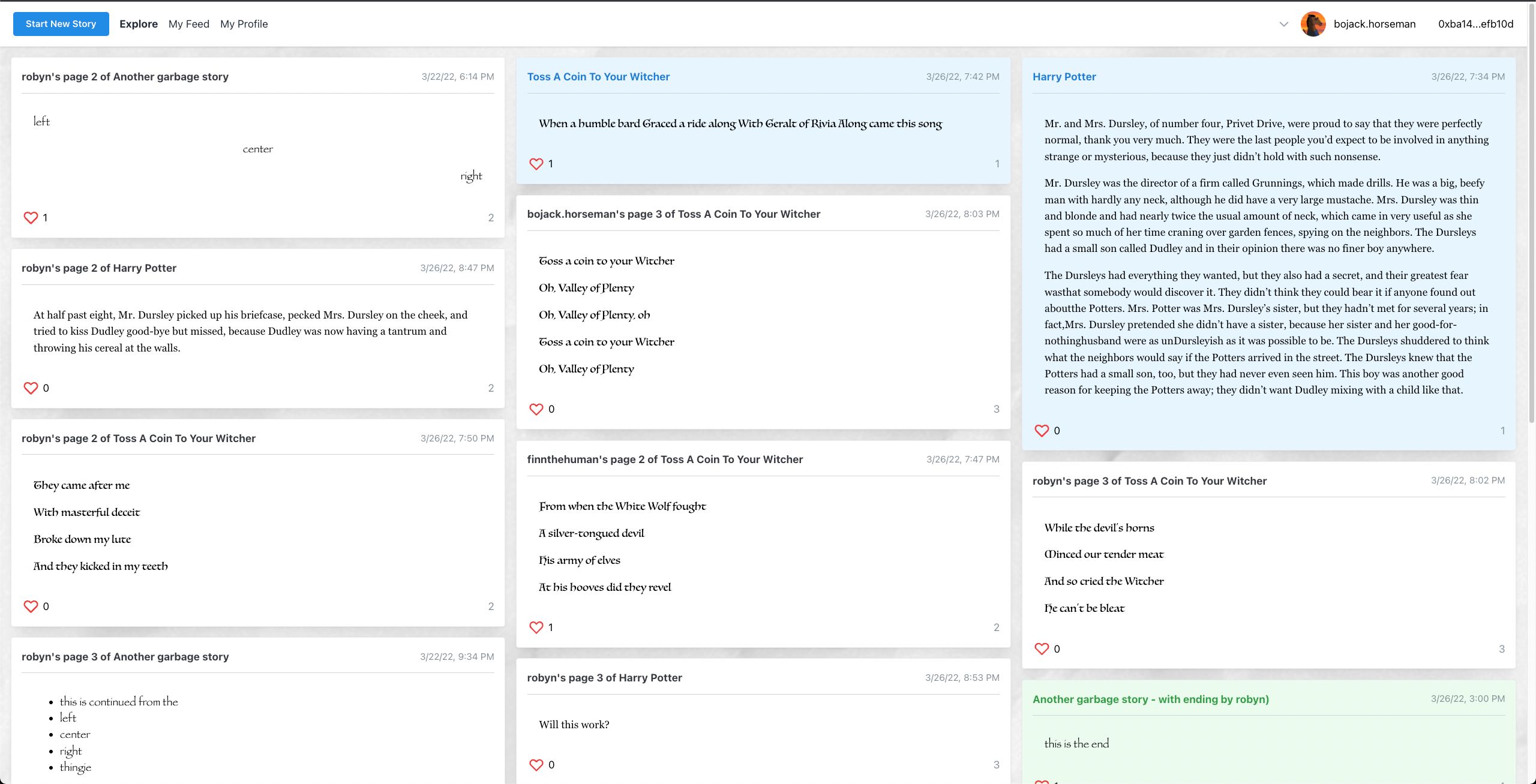Click timestamp 3/22/22, 6:14 PM
This screenshot has width=1536, height=784.
click(x=458, y=77)
